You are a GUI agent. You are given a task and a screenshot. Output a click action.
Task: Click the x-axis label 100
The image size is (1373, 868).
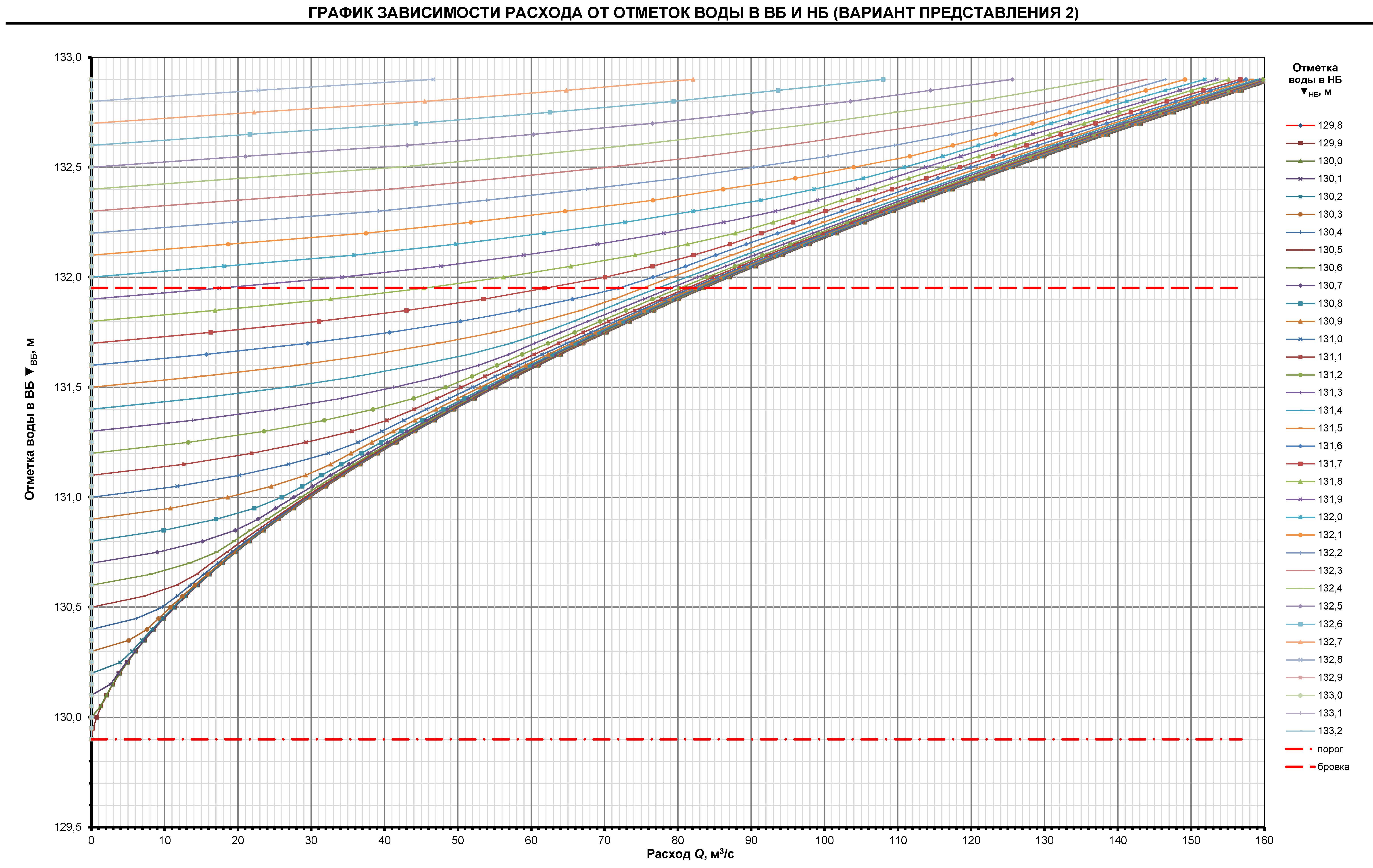[825, 840]
